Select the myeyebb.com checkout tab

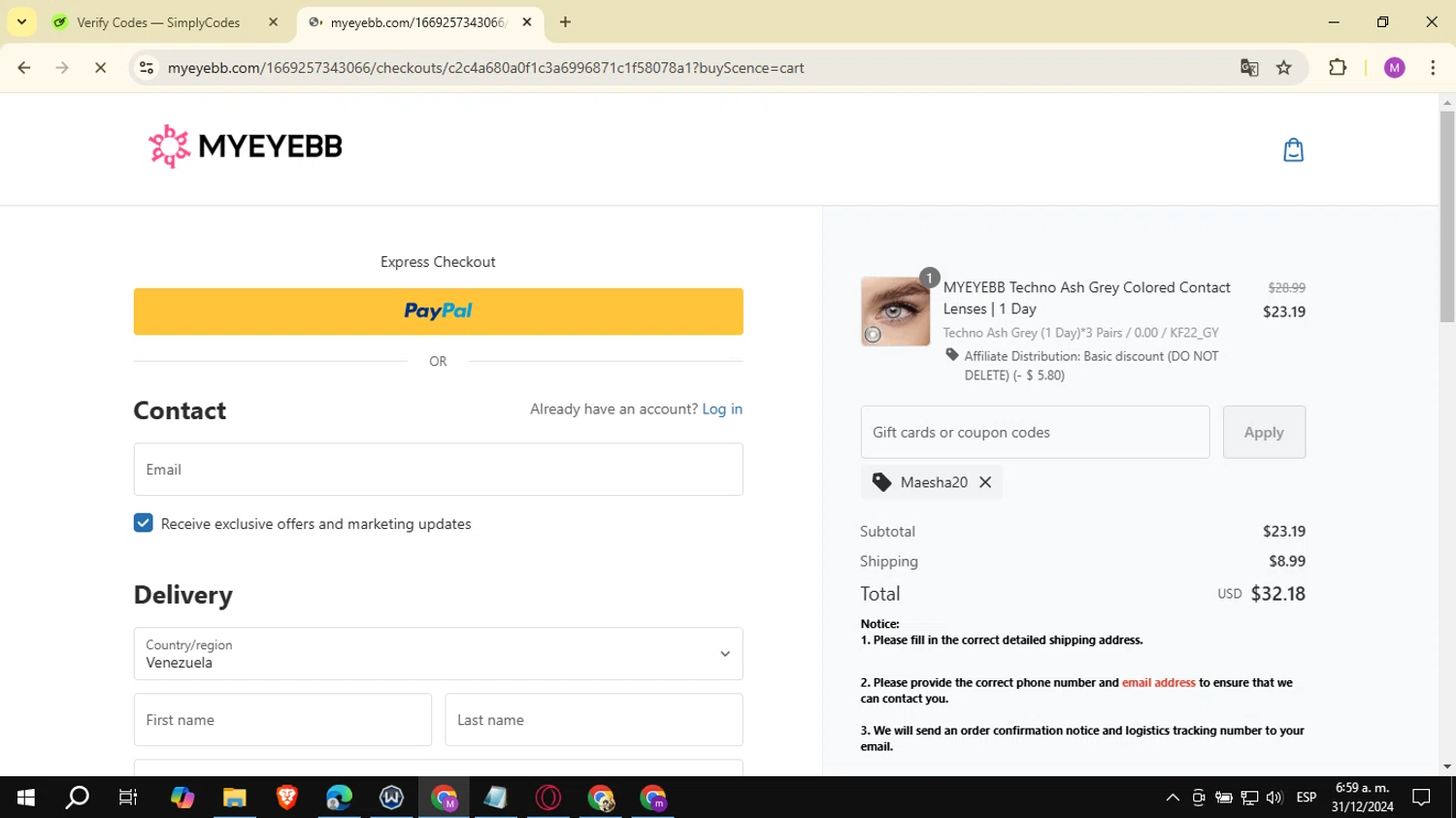(x=419, y=22)
